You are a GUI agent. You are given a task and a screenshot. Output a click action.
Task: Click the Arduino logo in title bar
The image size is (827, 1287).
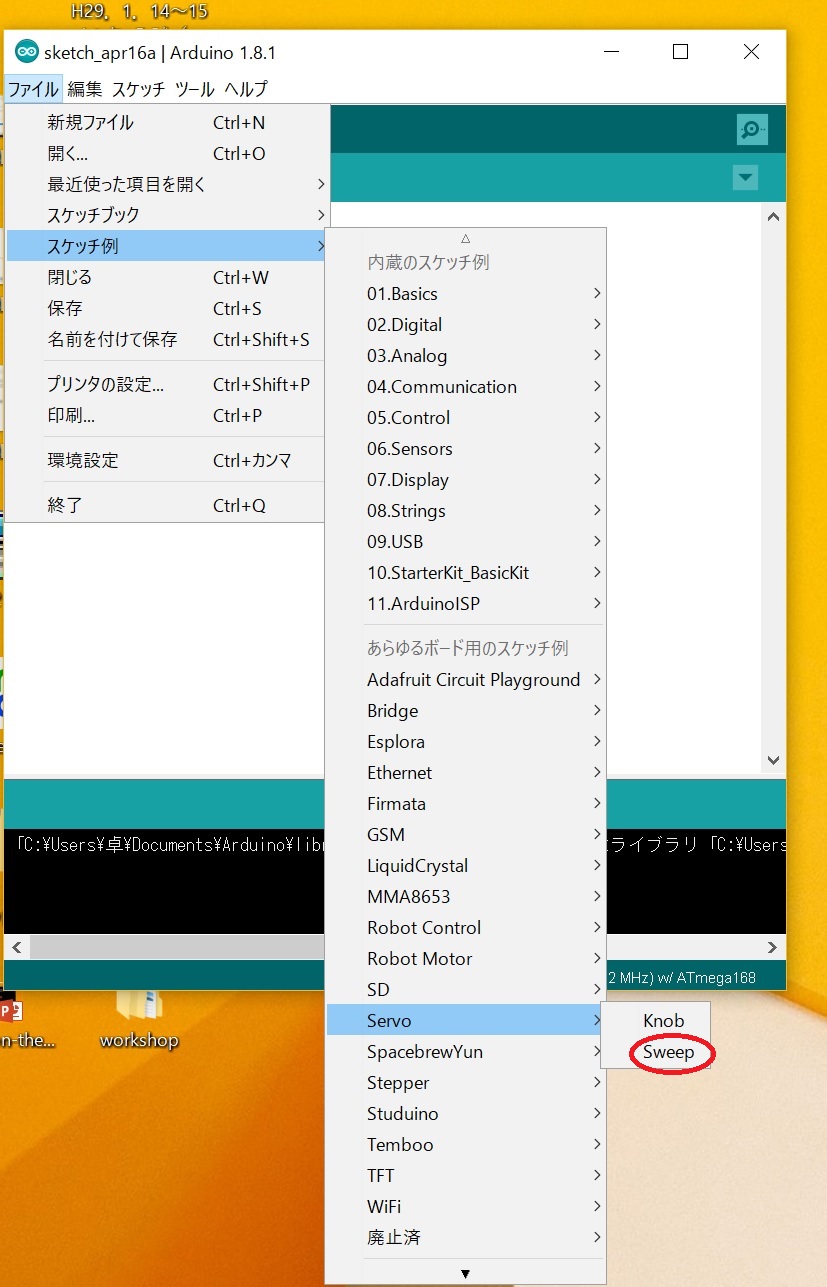point(27,52)
